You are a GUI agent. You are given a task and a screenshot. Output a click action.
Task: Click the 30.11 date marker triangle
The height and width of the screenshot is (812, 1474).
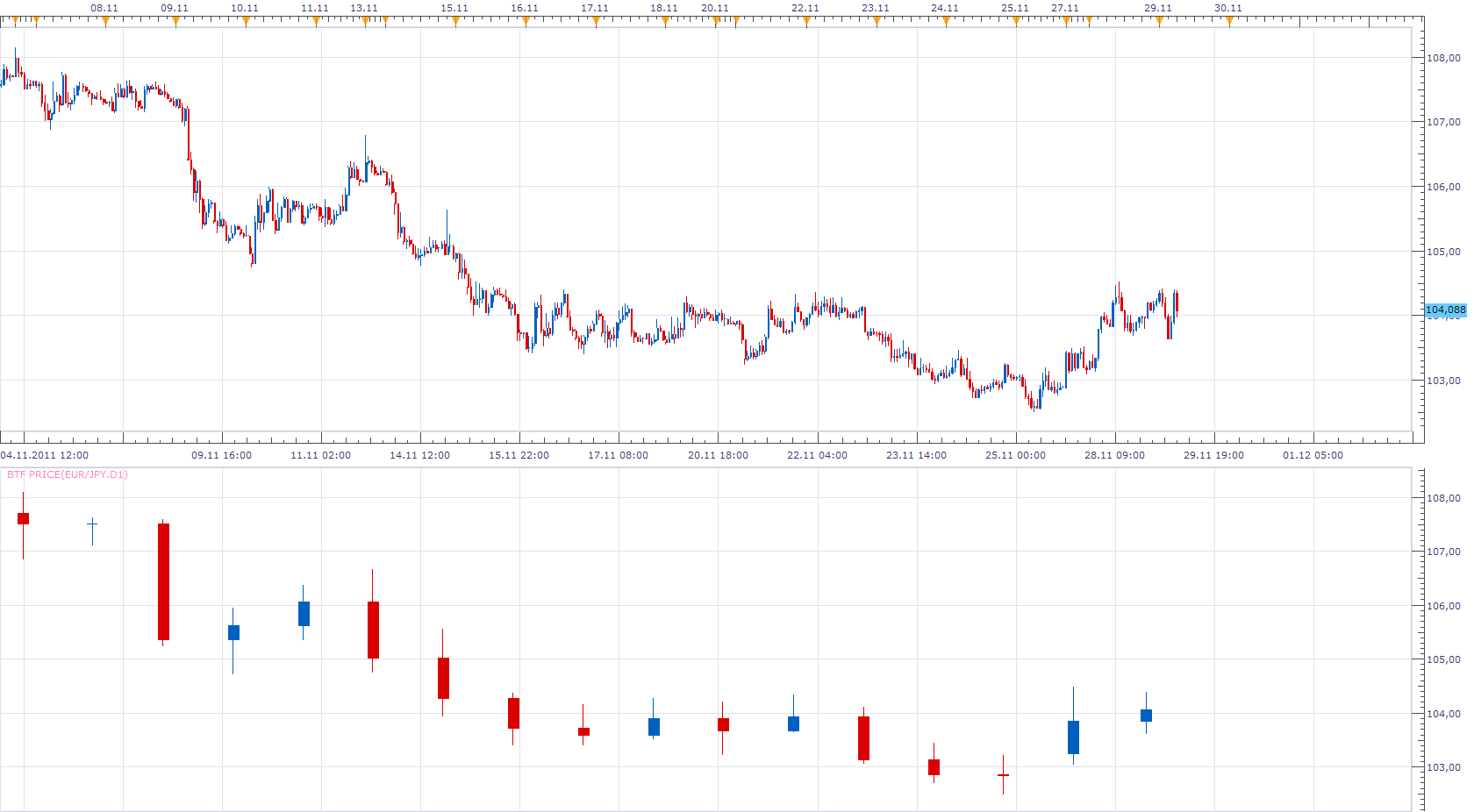tap(1229, 21)
